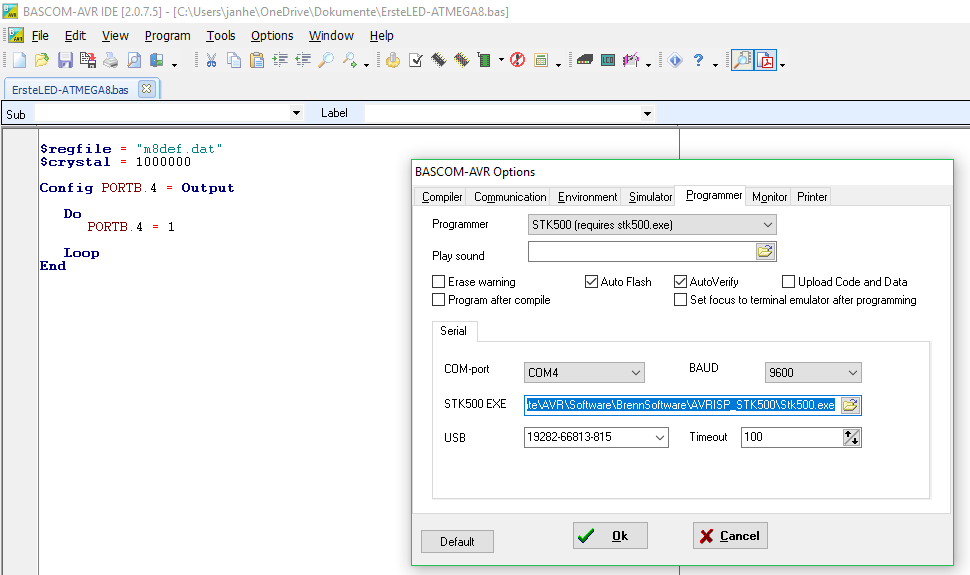Click into the Timeout value field
The image size is (970, 575).
coord(792,438)
